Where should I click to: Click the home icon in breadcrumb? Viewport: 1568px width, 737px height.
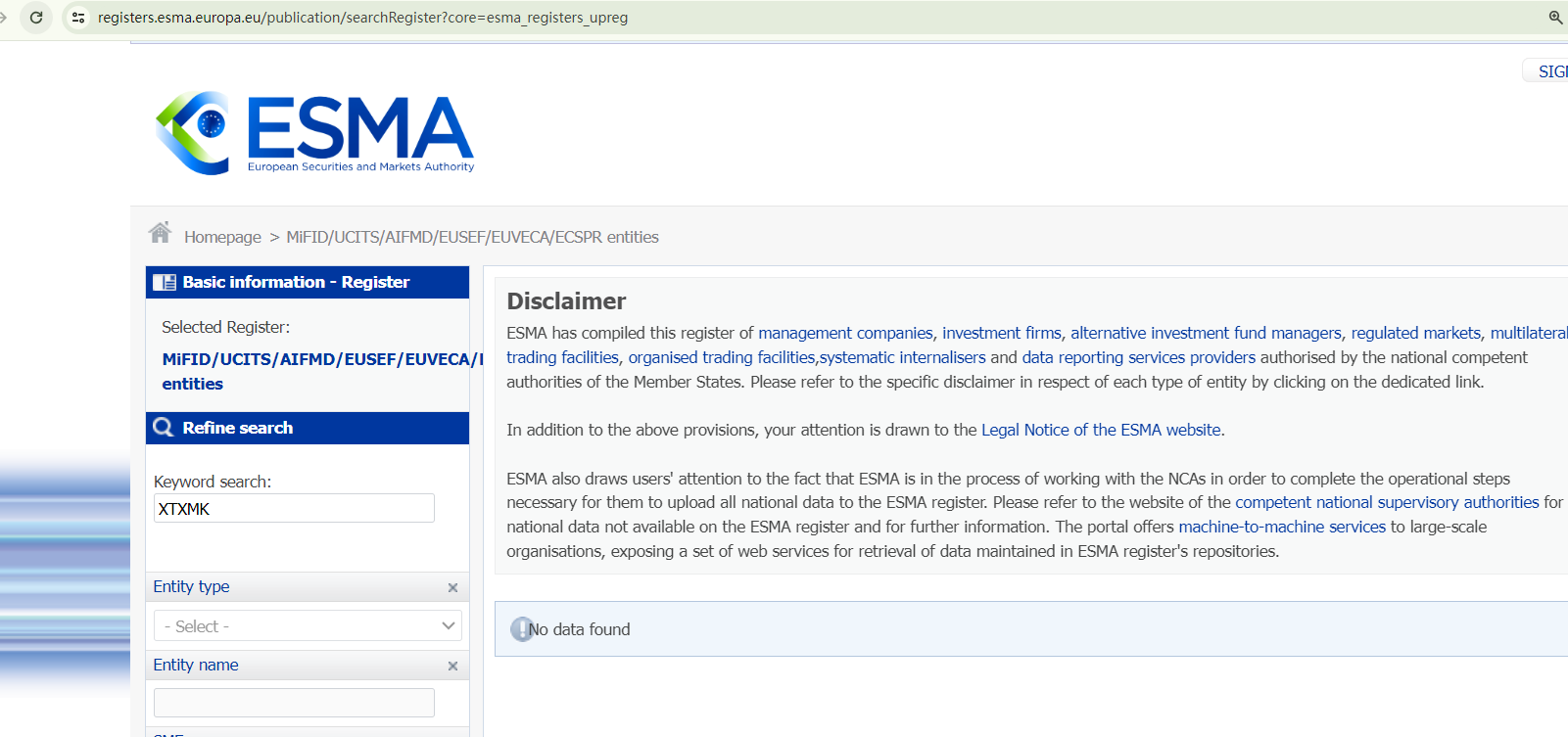coord(160,233)
